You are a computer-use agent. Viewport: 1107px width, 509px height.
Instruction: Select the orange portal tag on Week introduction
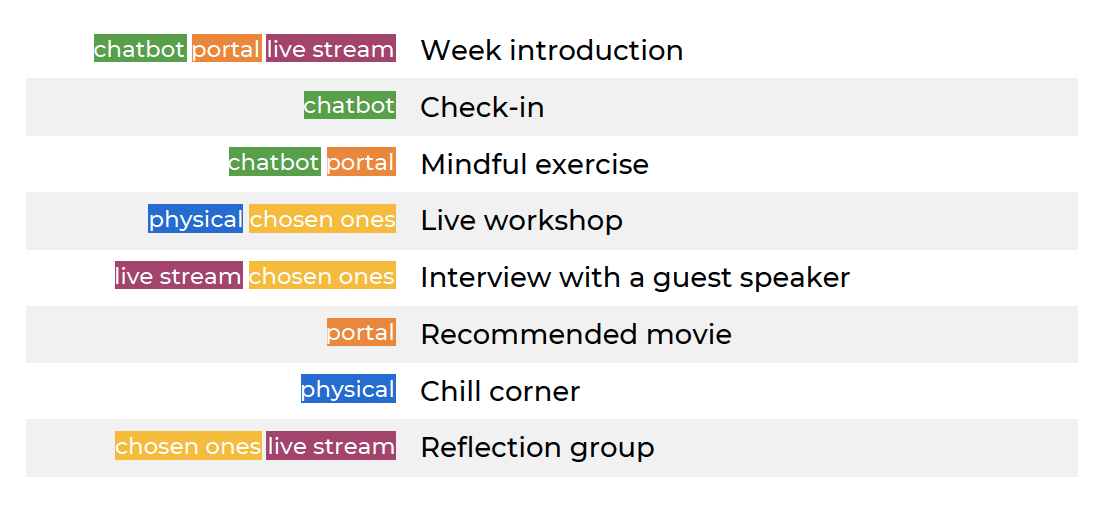coord(227,49)
